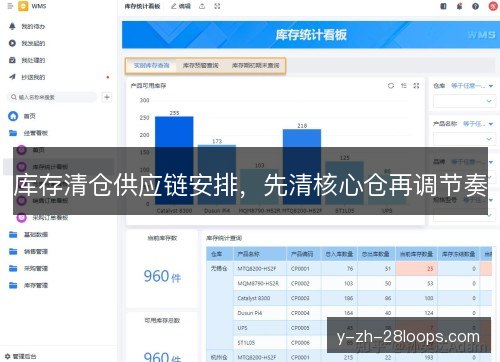Open 抄送我的 with the paper-plane icon
This screenshot has height=362, width=500.
click(x=28, y=77)
